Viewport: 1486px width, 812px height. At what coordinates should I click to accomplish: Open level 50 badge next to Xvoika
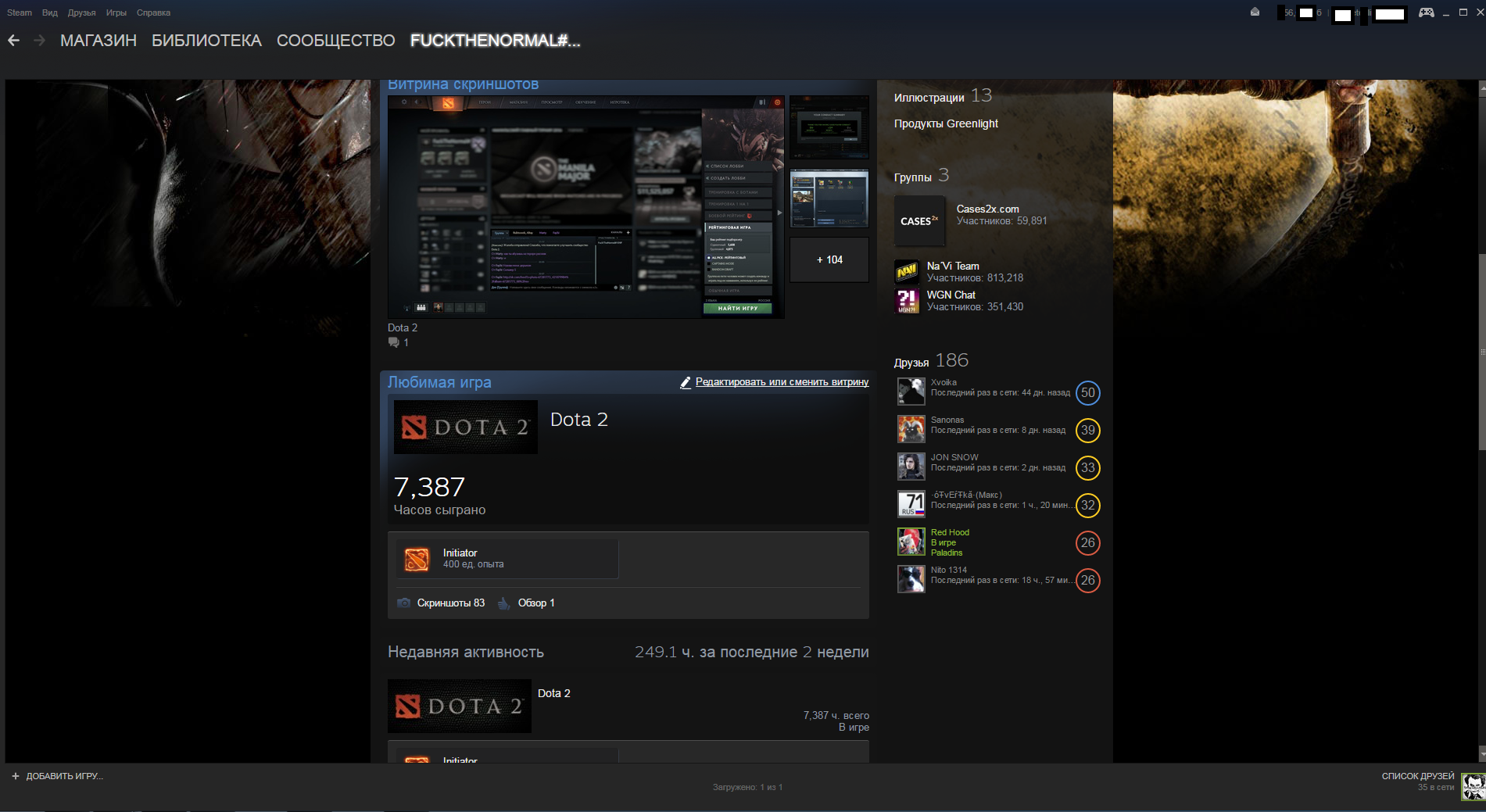pos(1087,393)
